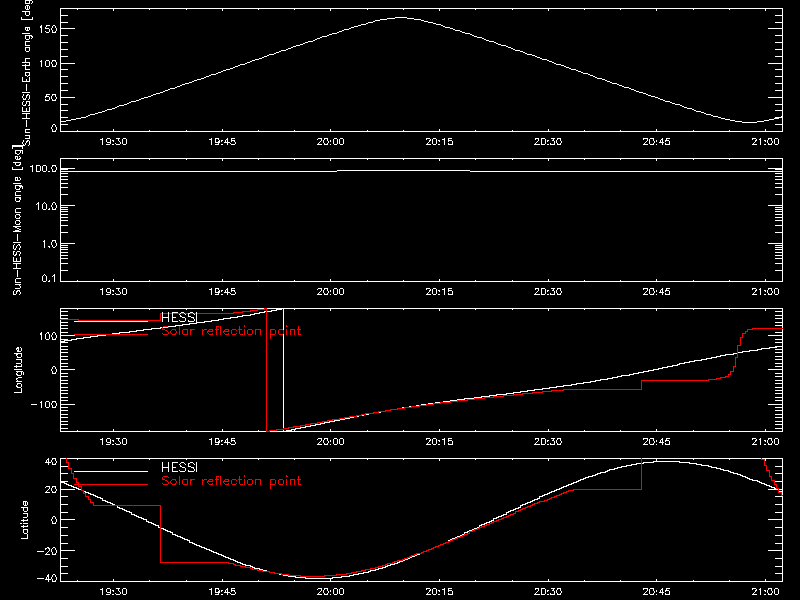Select HESSI legend label in Longitude plot
The image size is (800, 600).
[x=179, y=318]
